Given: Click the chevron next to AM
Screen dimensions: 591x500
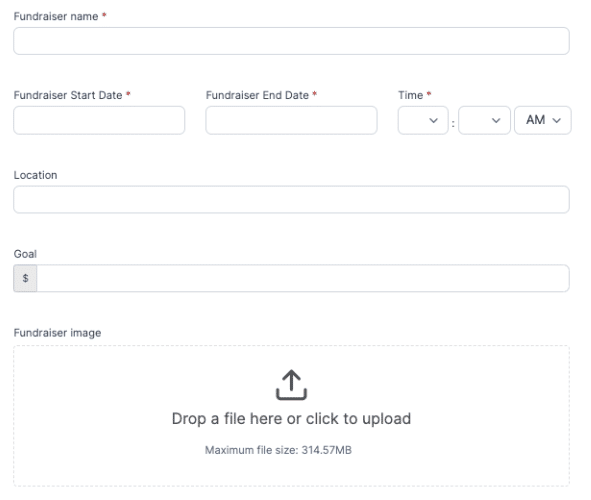Looking at the screenshot, I should tap(557, 121).
